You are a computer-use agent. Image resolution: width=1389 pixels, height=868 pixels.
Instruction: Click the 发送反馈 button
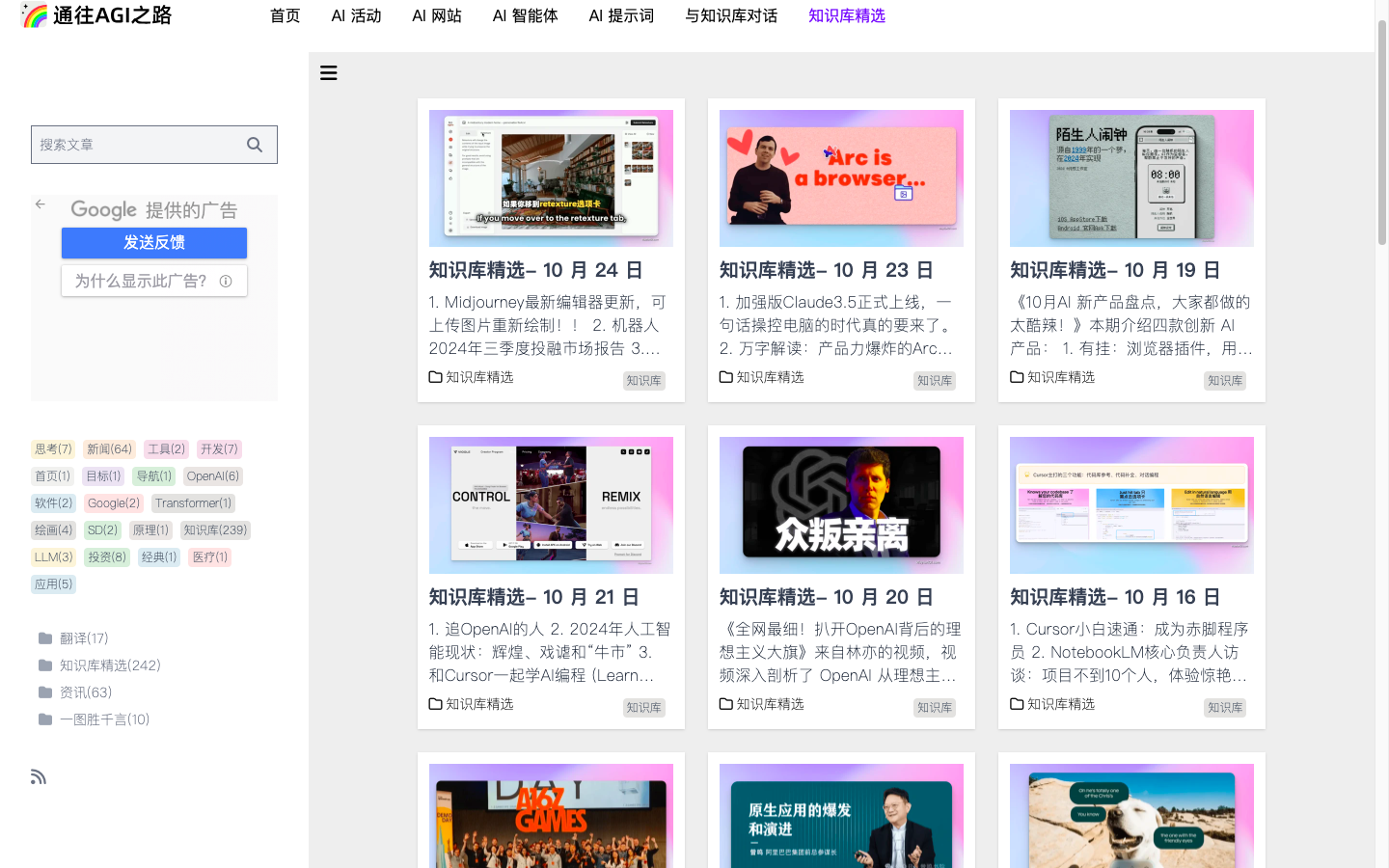154,243
